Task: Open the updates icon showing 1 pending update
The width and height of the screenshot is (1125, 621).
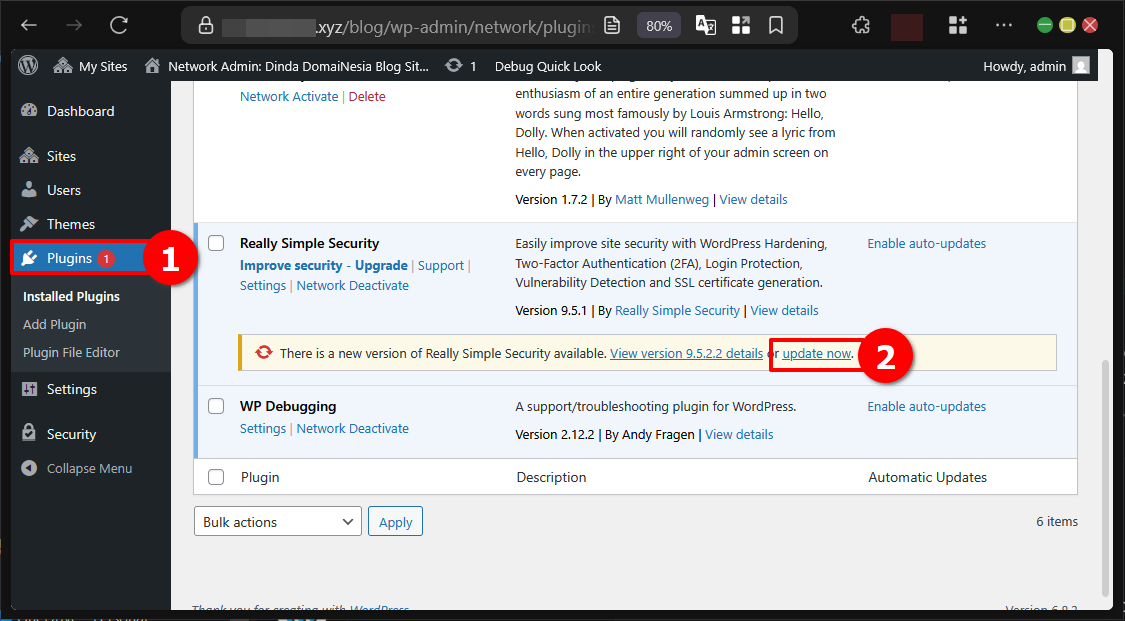Action: point(458,66)
